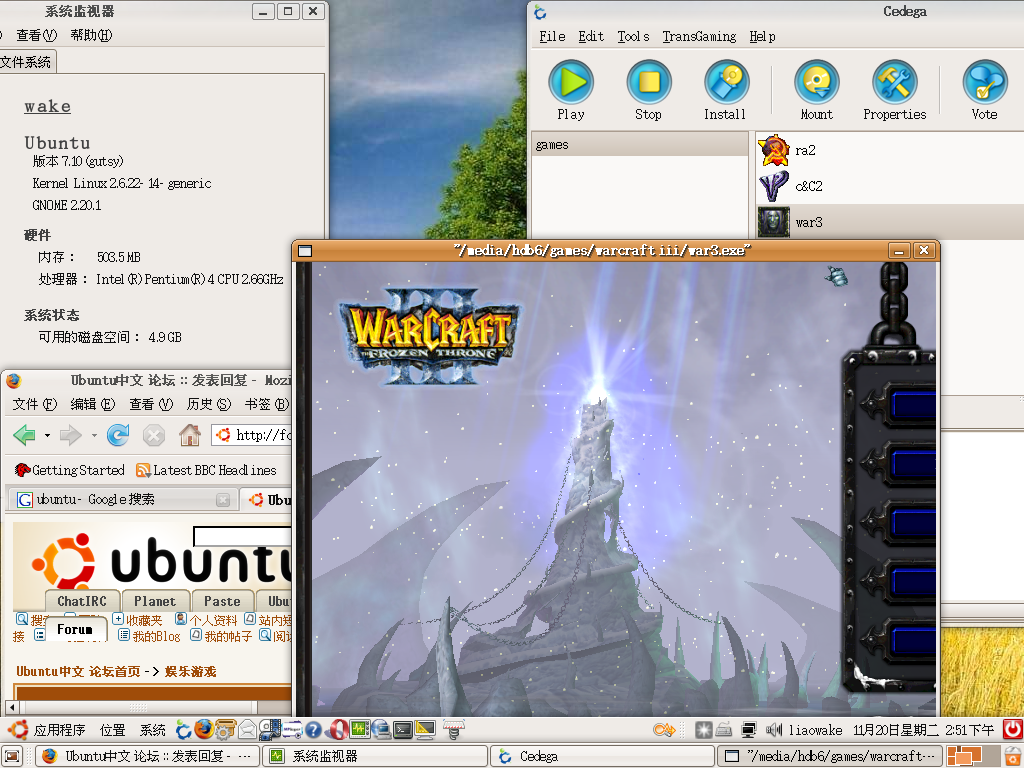Screen dimensions: 1024x768
Task: Open the Tools menu in Cedega
Action: click(x=633, y=37)
